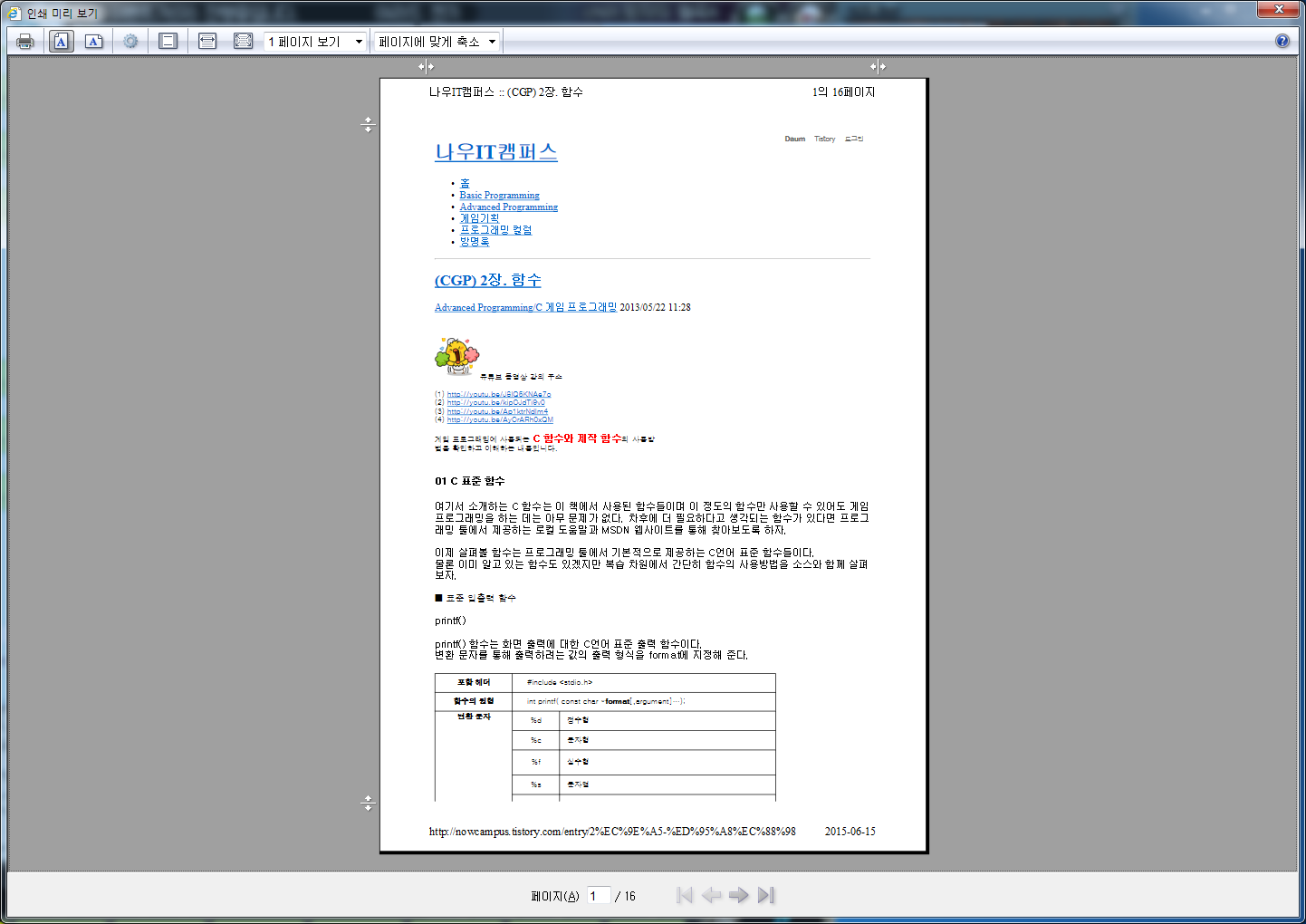Click the cheering chick image
Screen dimensions: 1306x924
(x=456, y=356)
